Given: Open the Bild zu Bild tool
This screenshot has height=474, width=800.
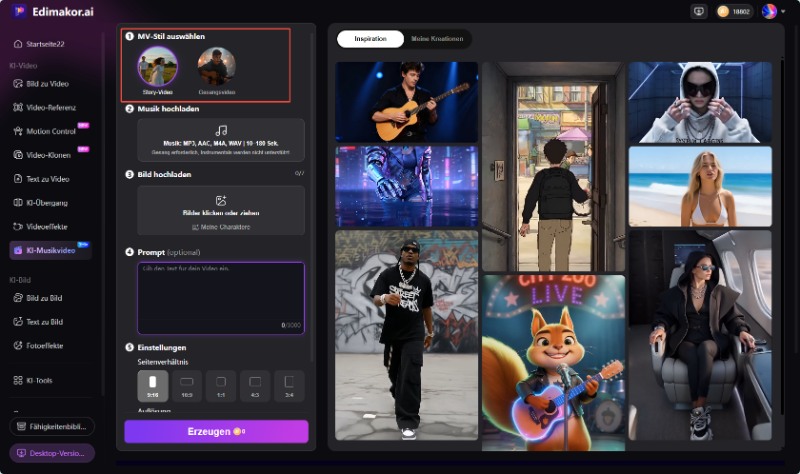Looking at the screenshot, I should pyautogui.click(x=38, y=298).
